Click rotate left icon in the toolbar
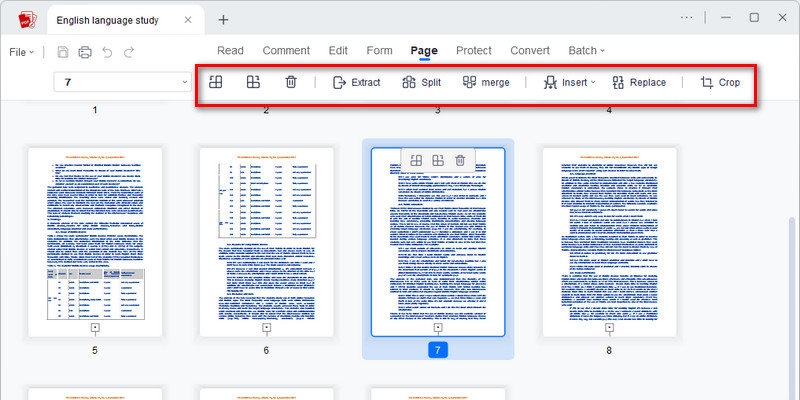 pyautogui.click(x=216, y=82)
